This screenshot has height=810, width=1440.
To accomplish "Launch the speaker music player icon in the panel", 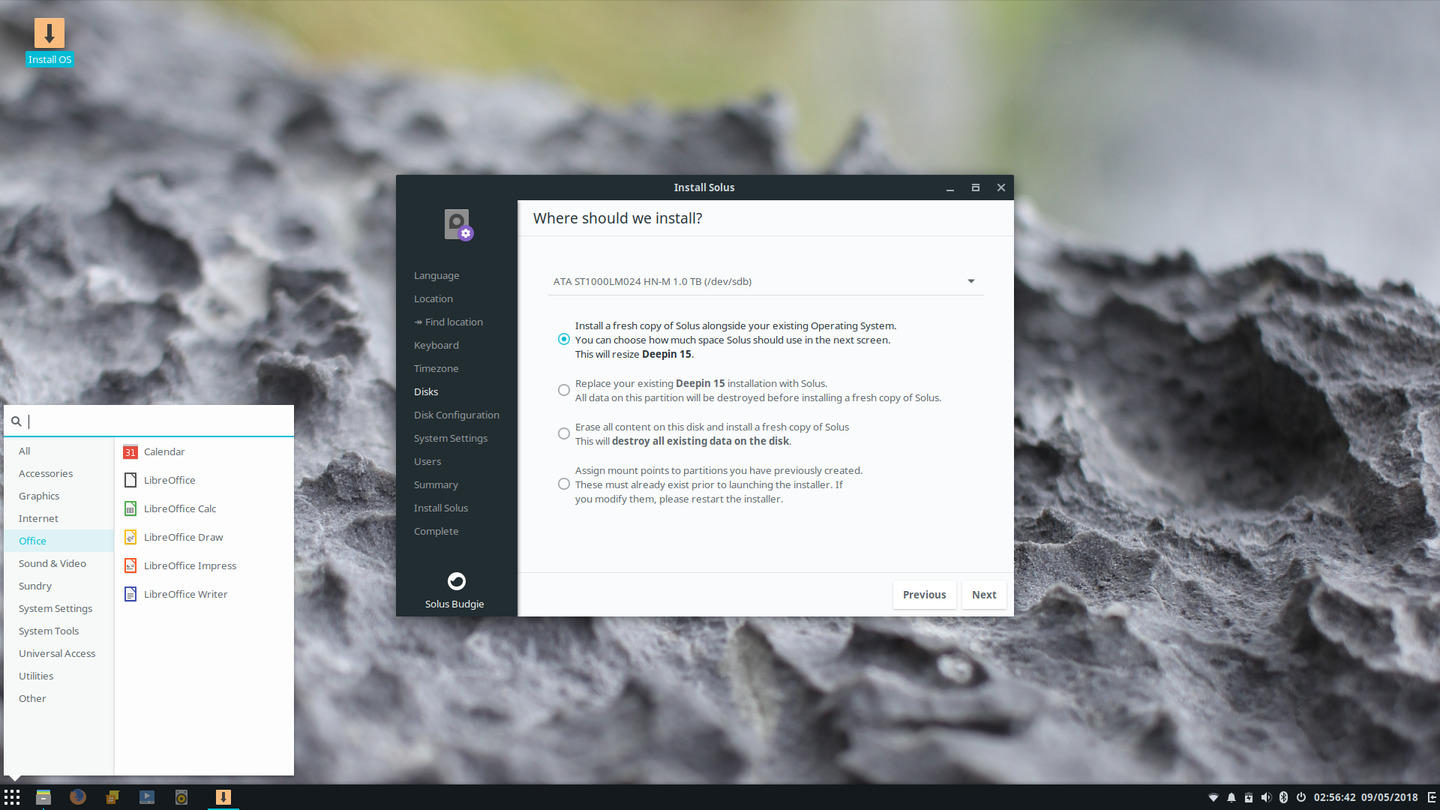I will (x=181, y=797).
